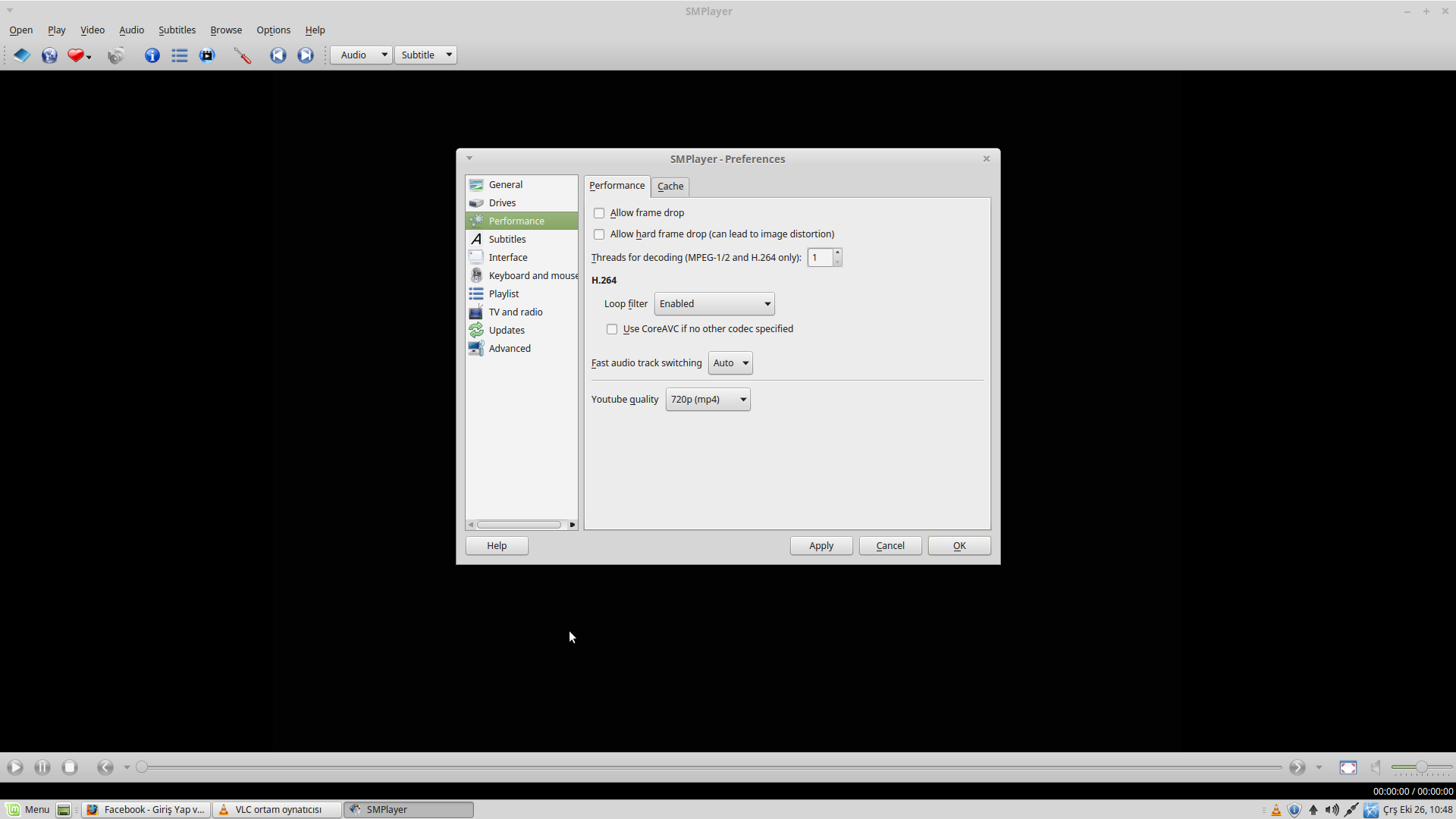The height and width of the screenshot is (819, 1456).
Task: Click the network connection tray icon
Action: (1351, 810)
